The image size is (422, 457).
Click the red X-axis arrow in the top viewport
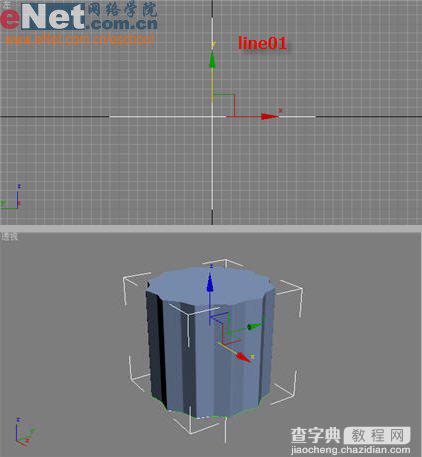point(269,116)
